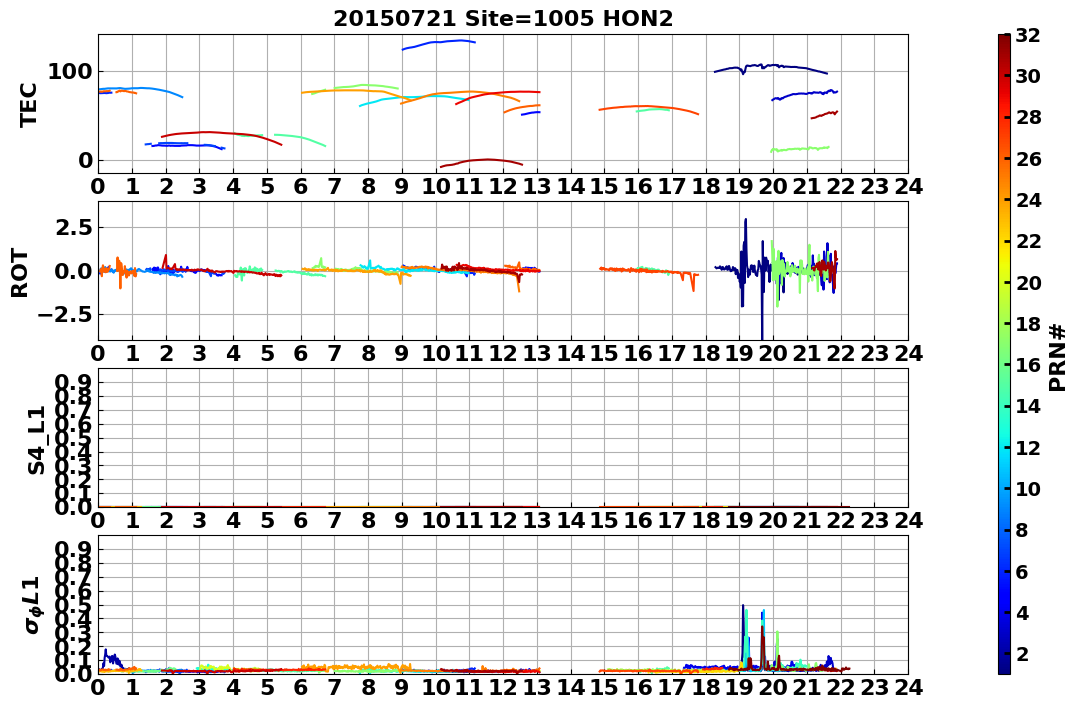
Task: Click the colorbar tick label "22"
Action: [x=1028, y=240]
